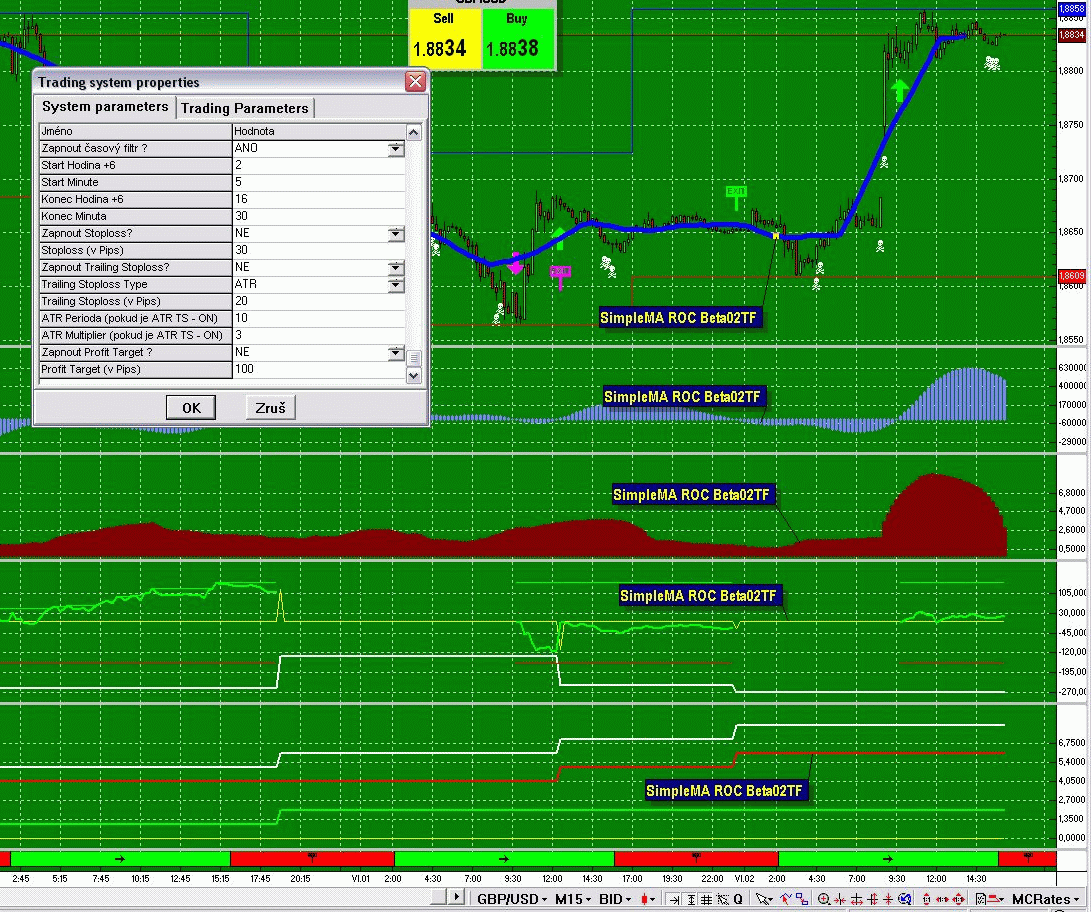This screenshot has height=912, width=1091.
Task: Close the Trading system properties dialog
Action: point(415,82)
